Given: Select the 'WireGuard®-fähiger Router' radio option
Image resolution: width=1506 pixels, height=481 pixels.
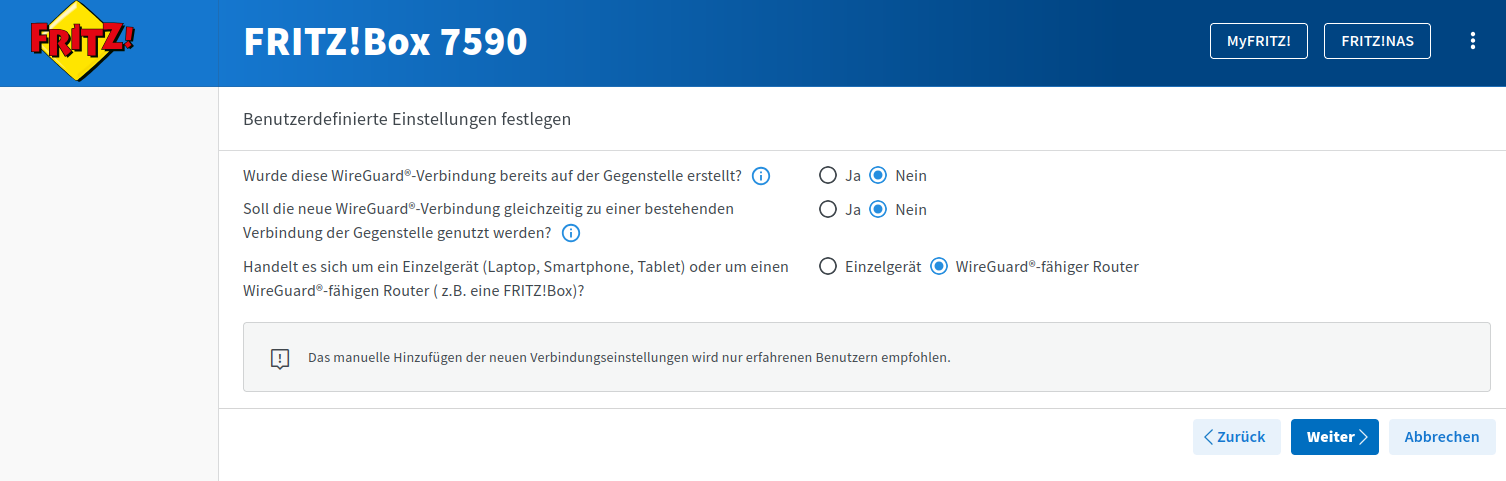Looking at the screenshot, I should pos(939,267).
